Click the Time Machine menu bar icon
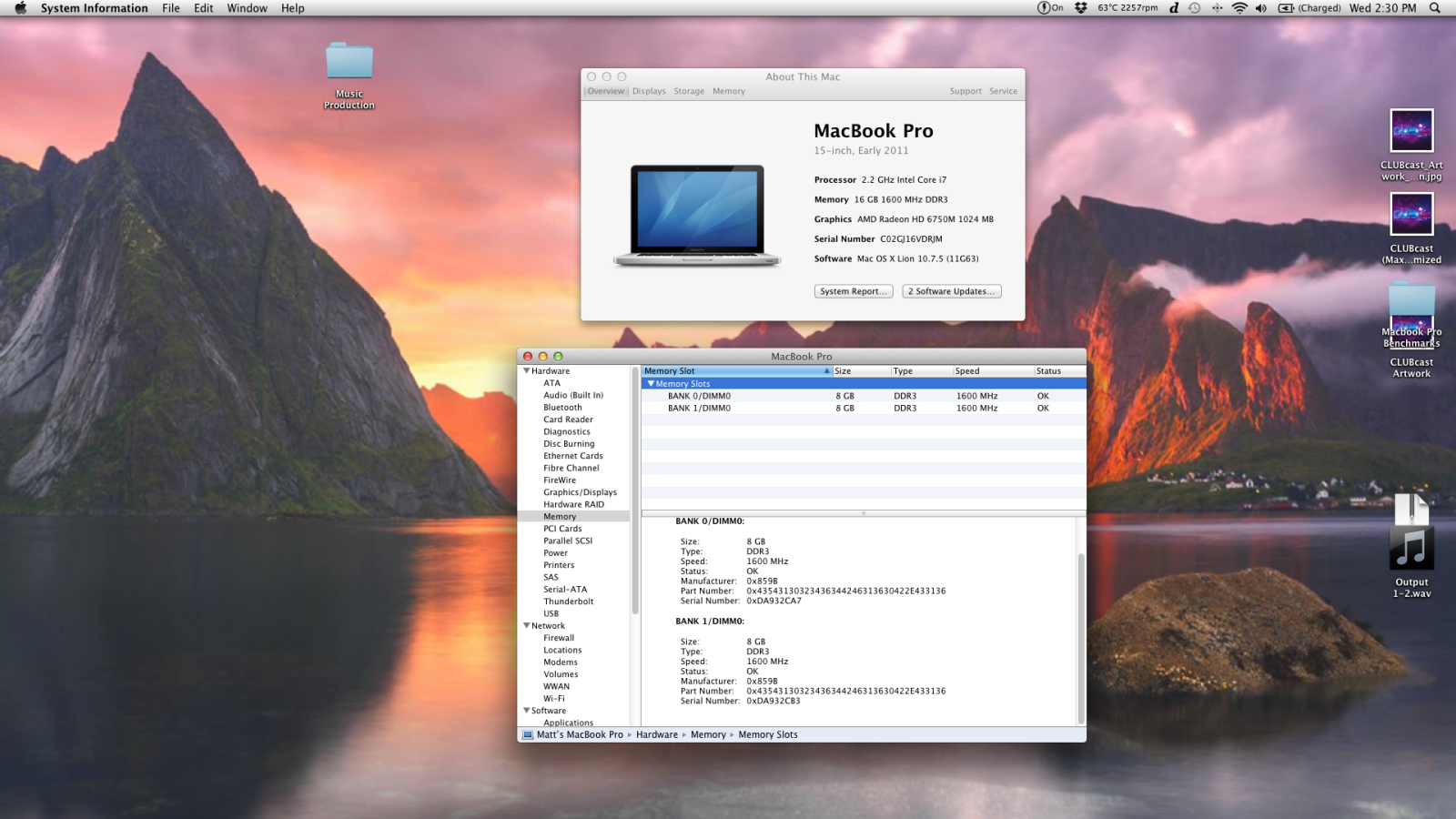Image resolution: width=1456 pixels, height=819 pixels. pos(1195,8)
